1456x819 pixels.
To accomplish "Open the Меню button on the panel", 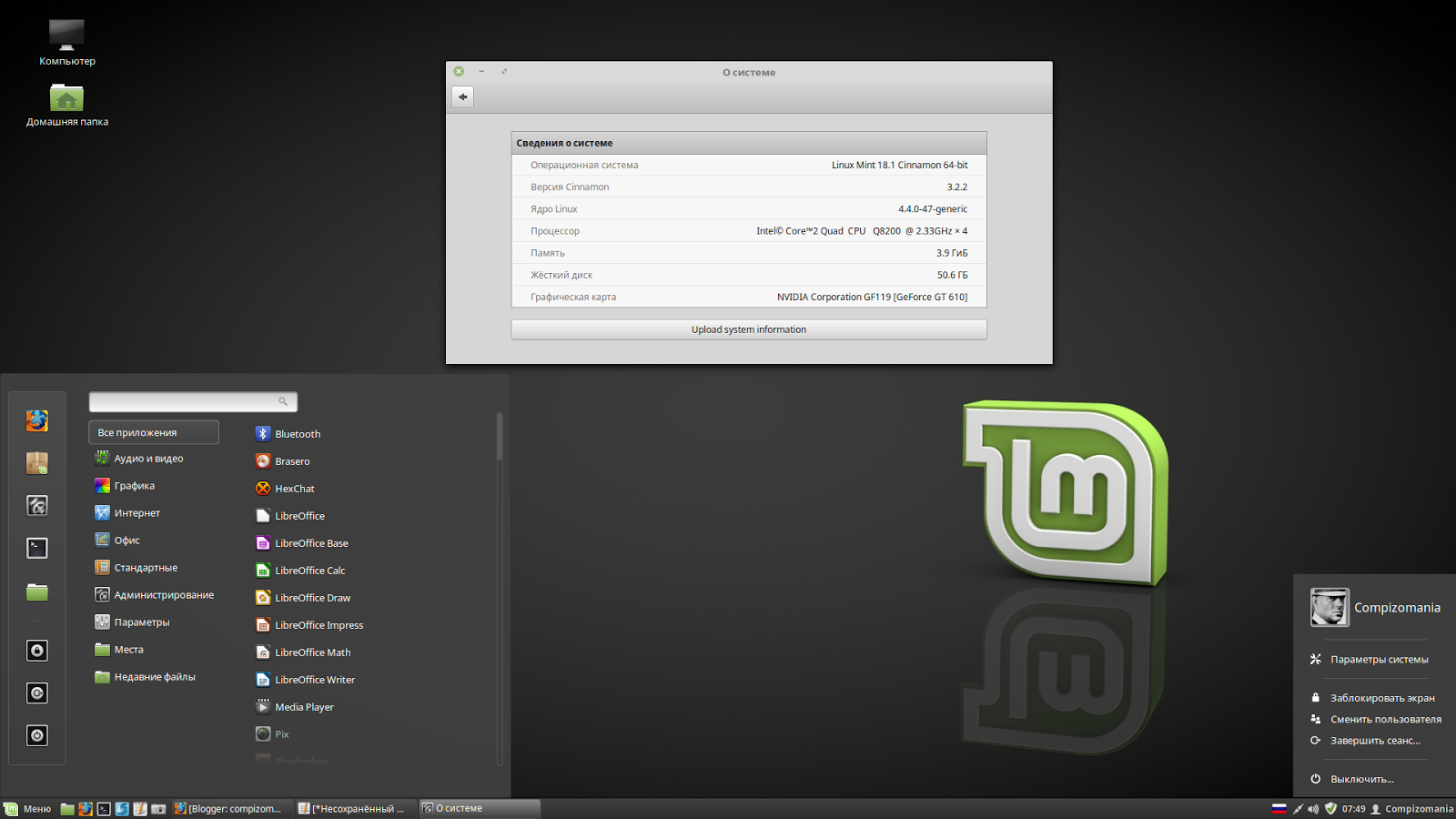I will tap(27, 808).
